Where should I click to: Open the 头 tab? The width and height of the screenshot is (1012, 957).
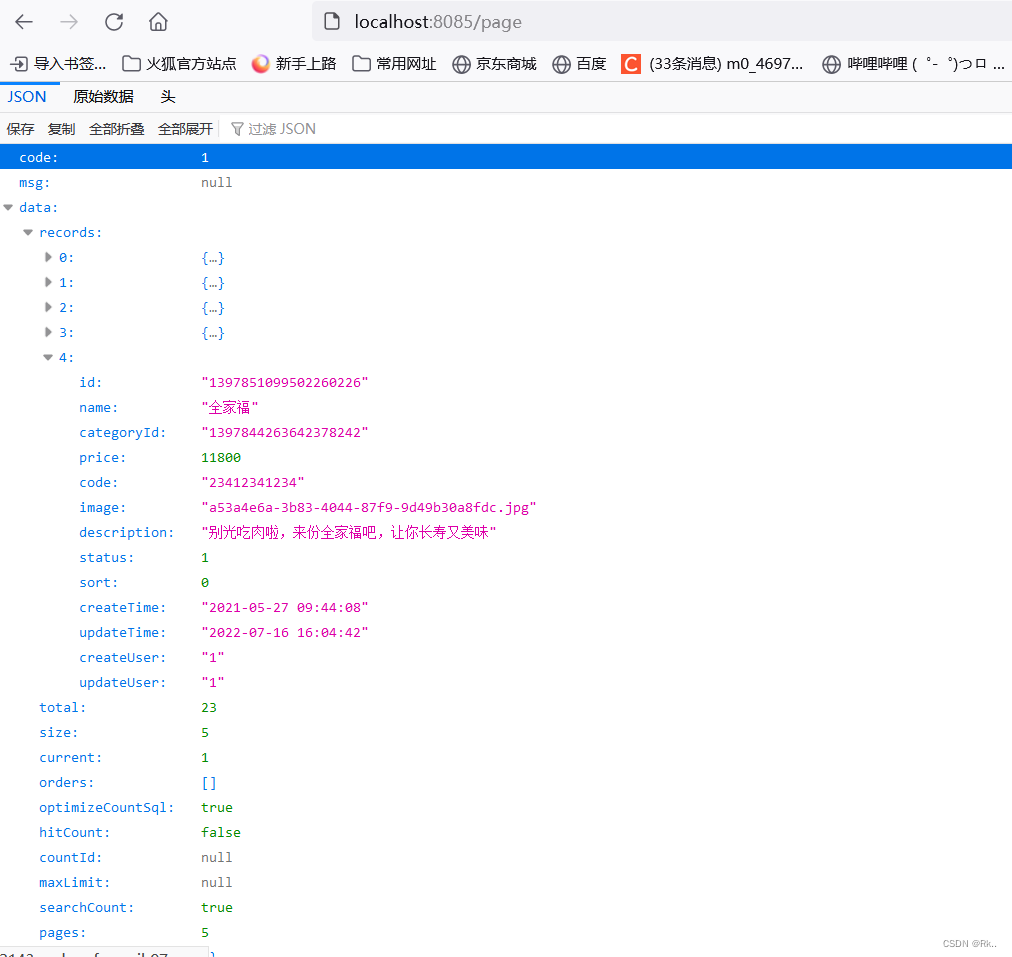coord(167,96)
